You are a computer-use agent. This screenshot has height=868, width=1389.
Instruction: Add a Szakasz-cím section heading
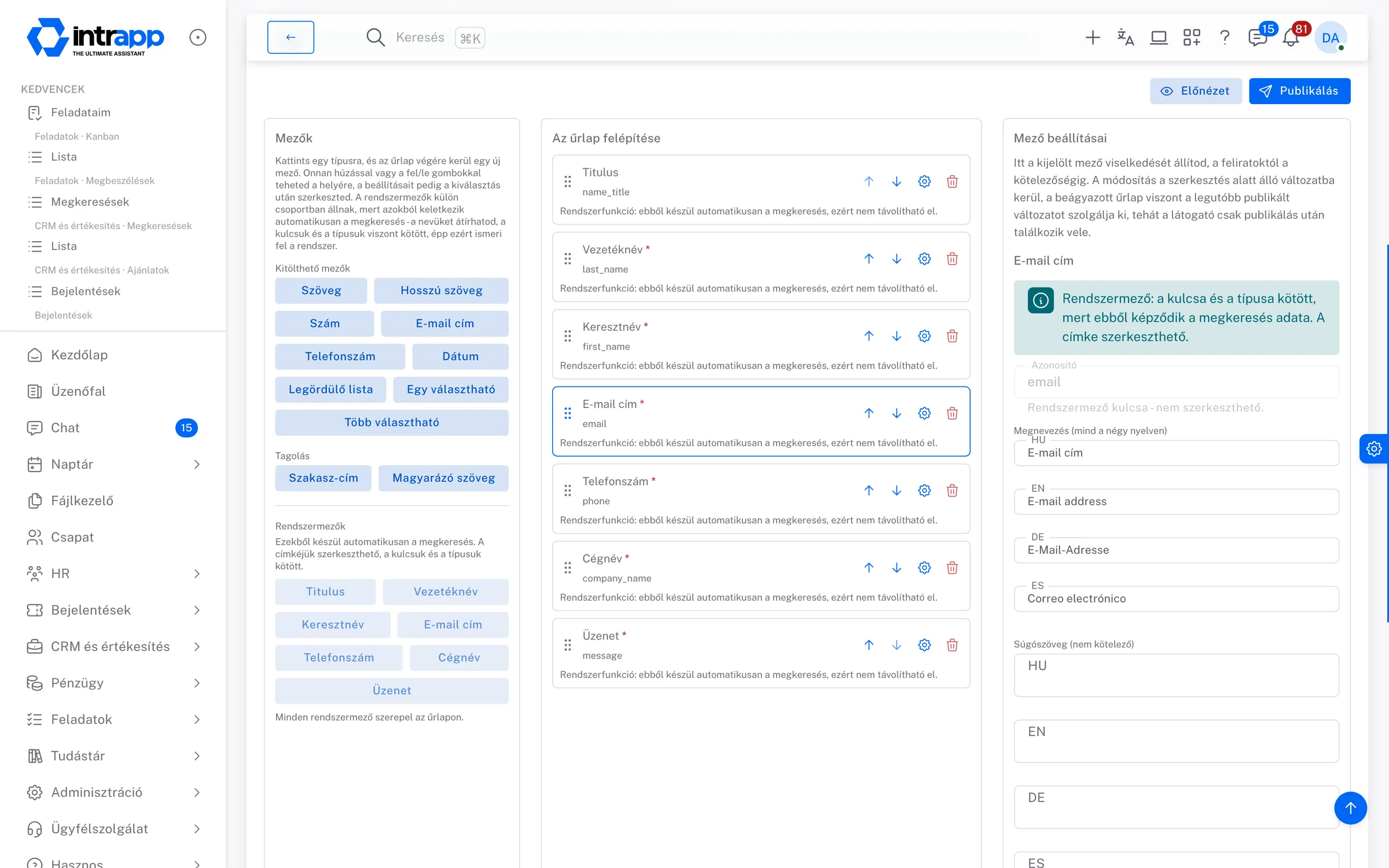pyautogui.click(x=323, y=478)
